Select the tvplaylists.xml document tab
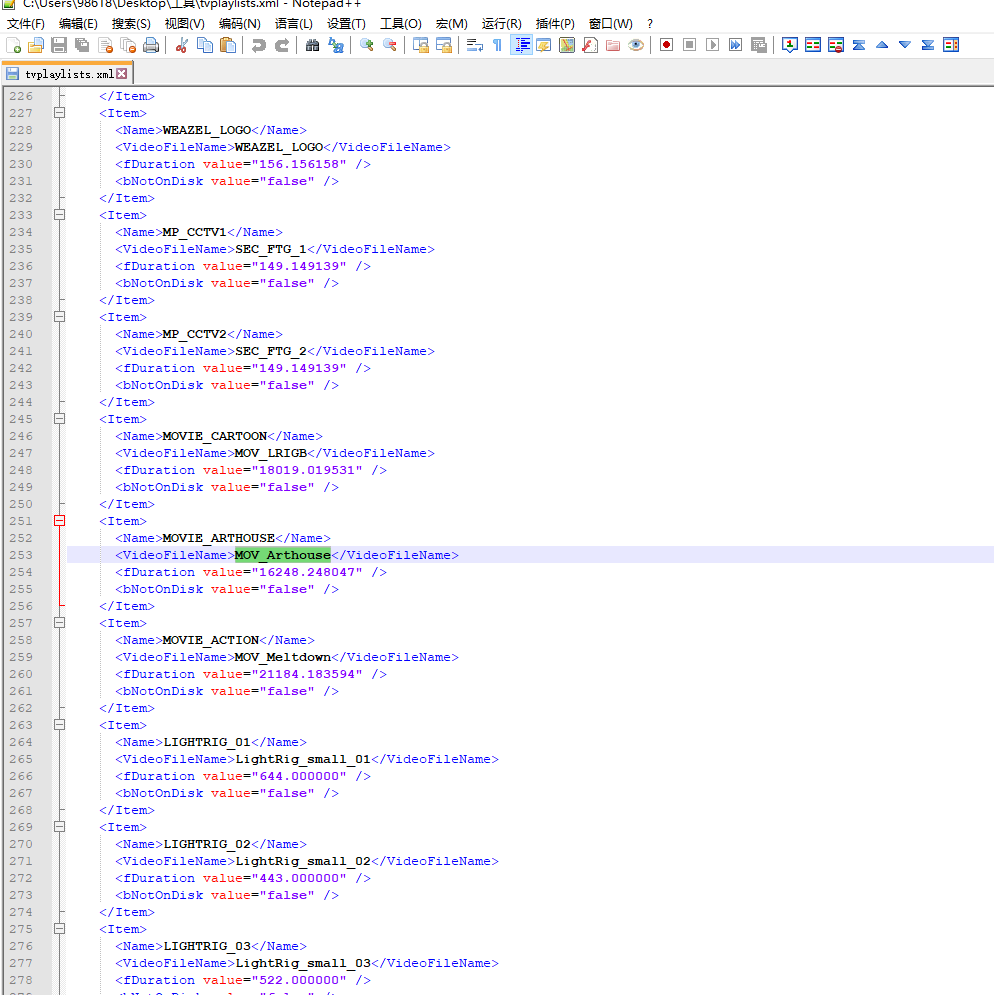 67,74
